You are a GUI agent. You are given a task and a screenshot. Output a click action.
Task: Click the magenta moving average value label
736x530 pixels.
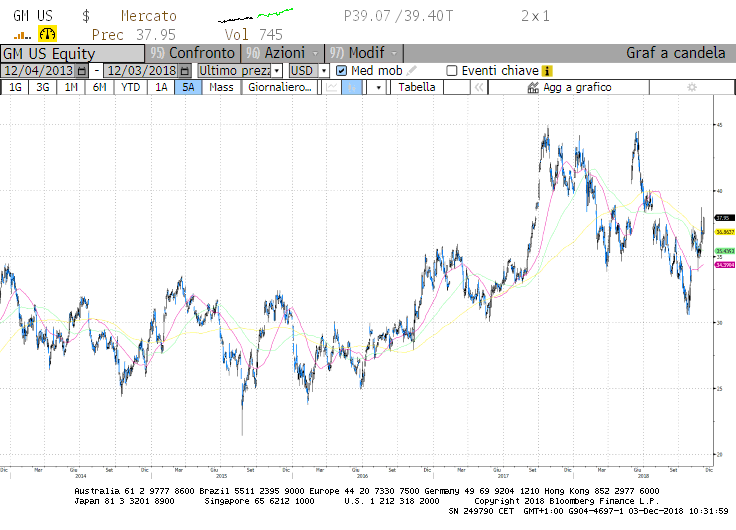(724, 265)
